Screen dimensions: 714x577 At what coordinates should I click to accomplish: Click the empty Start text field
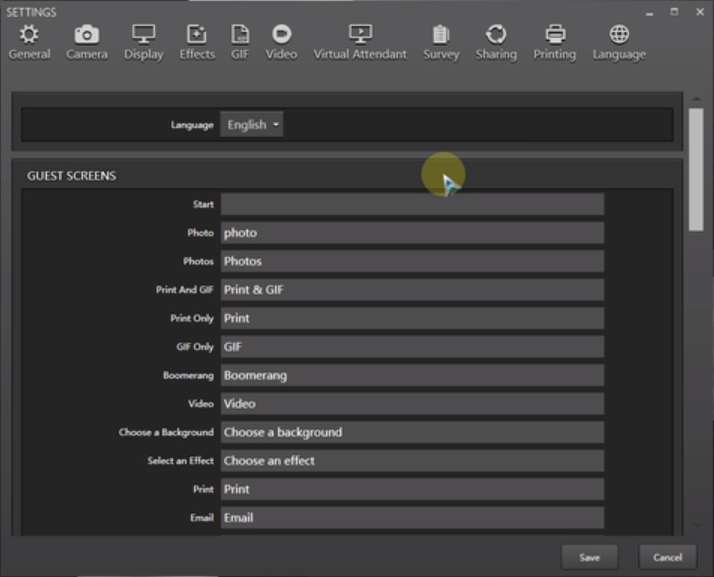point(411,204)
